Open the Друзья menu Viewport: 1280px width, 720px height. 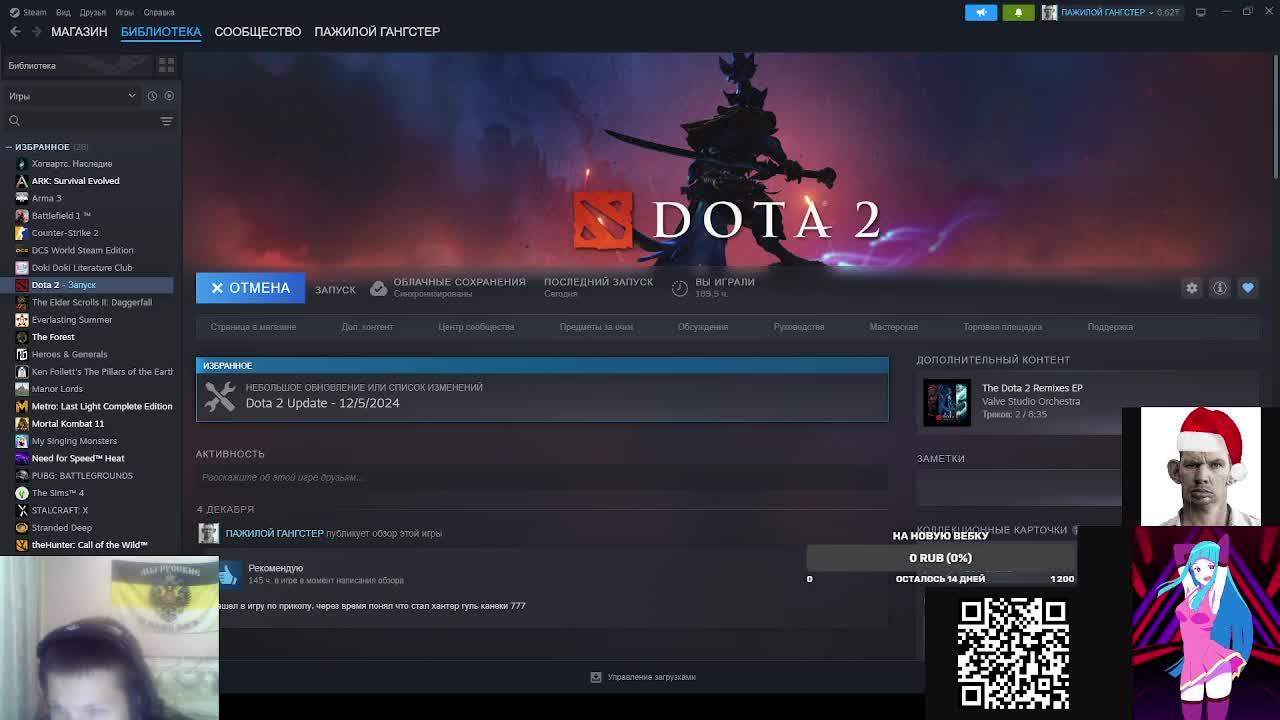point(93,12)
